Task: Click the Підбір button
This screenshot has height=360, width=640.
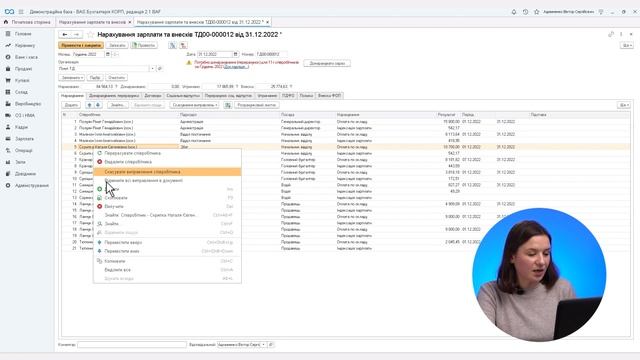Action: [x=95, y=78]
